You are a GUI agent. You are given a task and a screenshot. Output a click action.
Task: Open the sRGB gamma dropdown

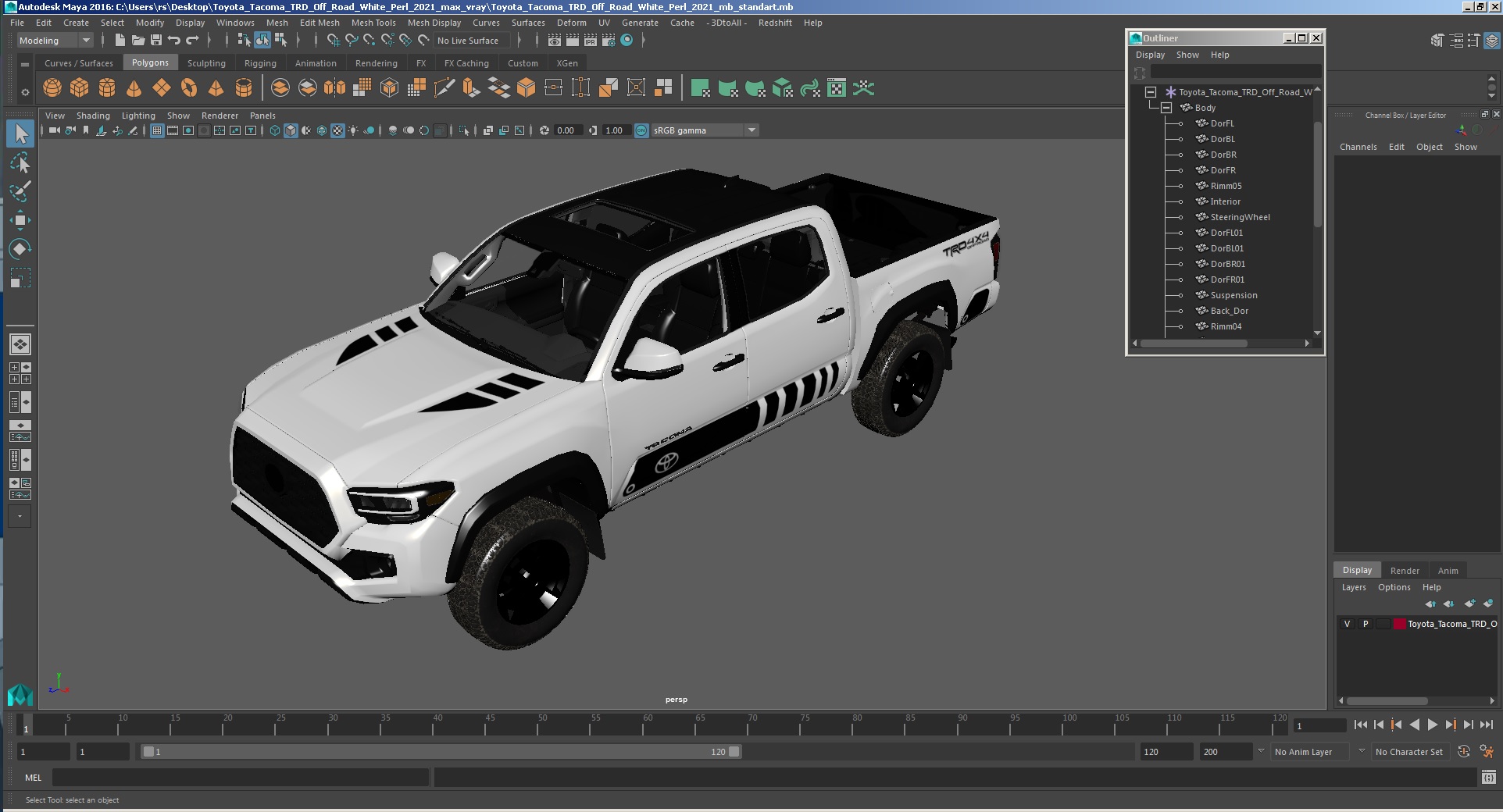point(705,130)
